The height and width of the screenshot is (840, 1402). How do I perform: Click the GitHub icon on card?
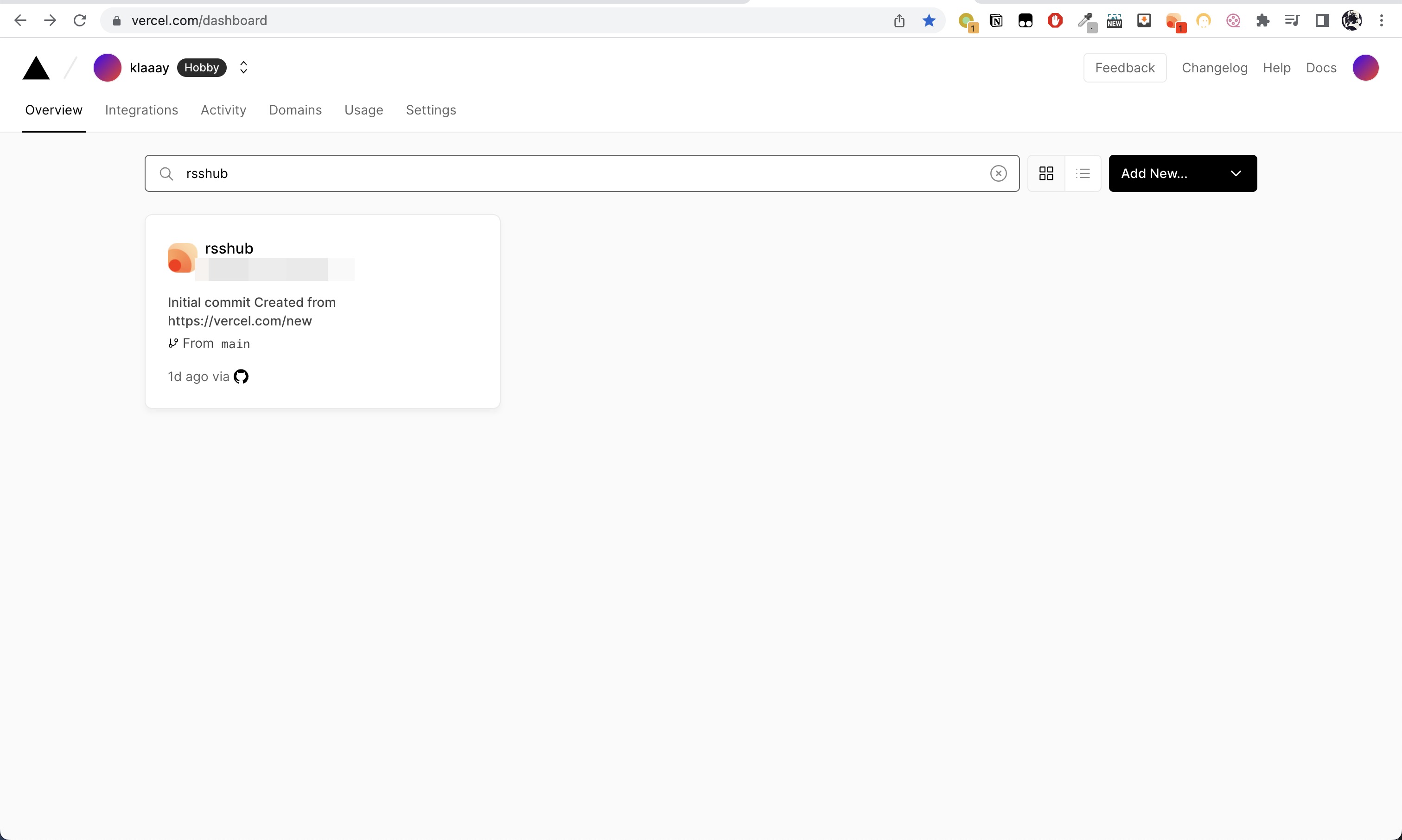241,376
